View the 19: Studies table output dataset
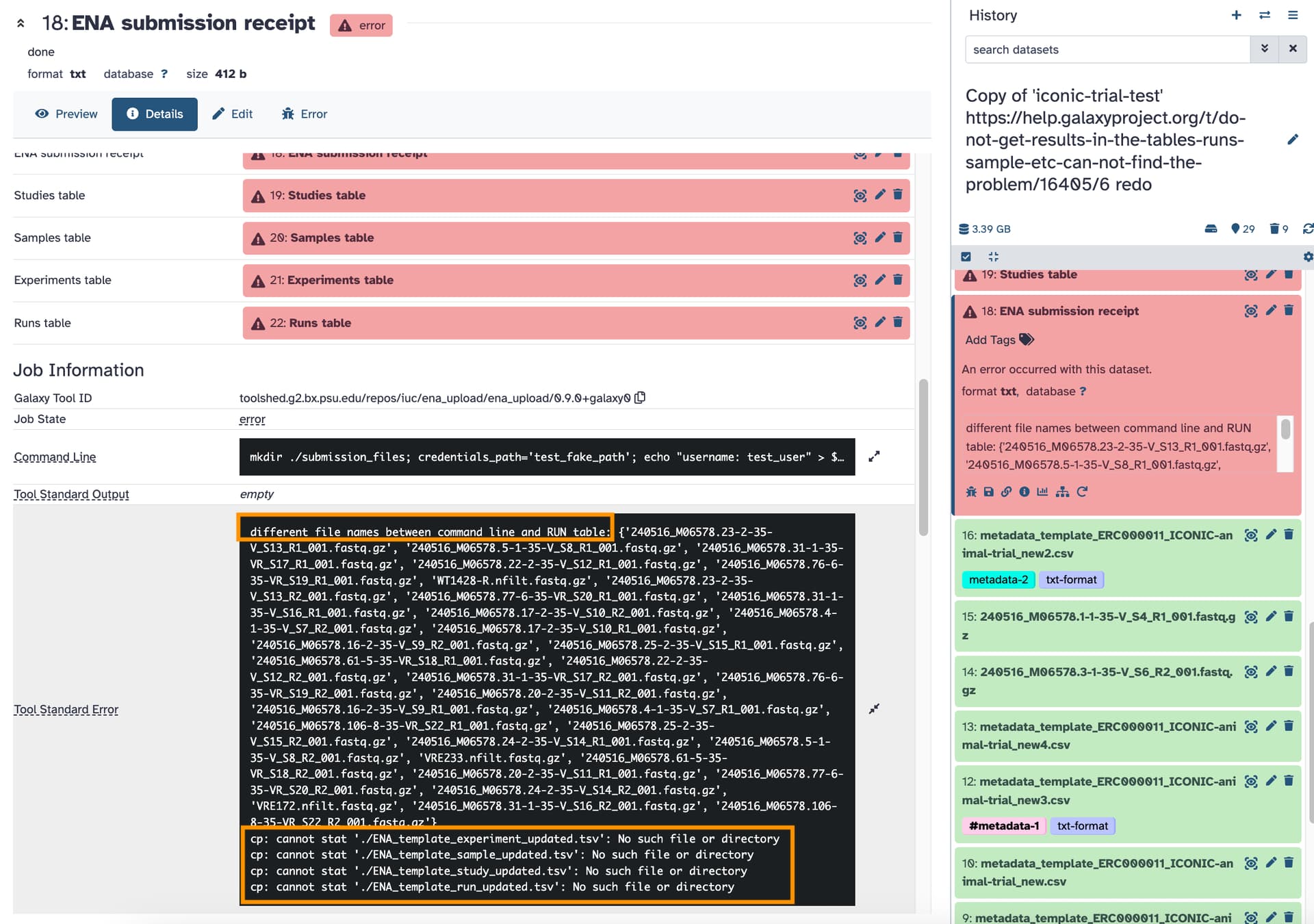The image size is (1314, 924). tap(860, 195)
